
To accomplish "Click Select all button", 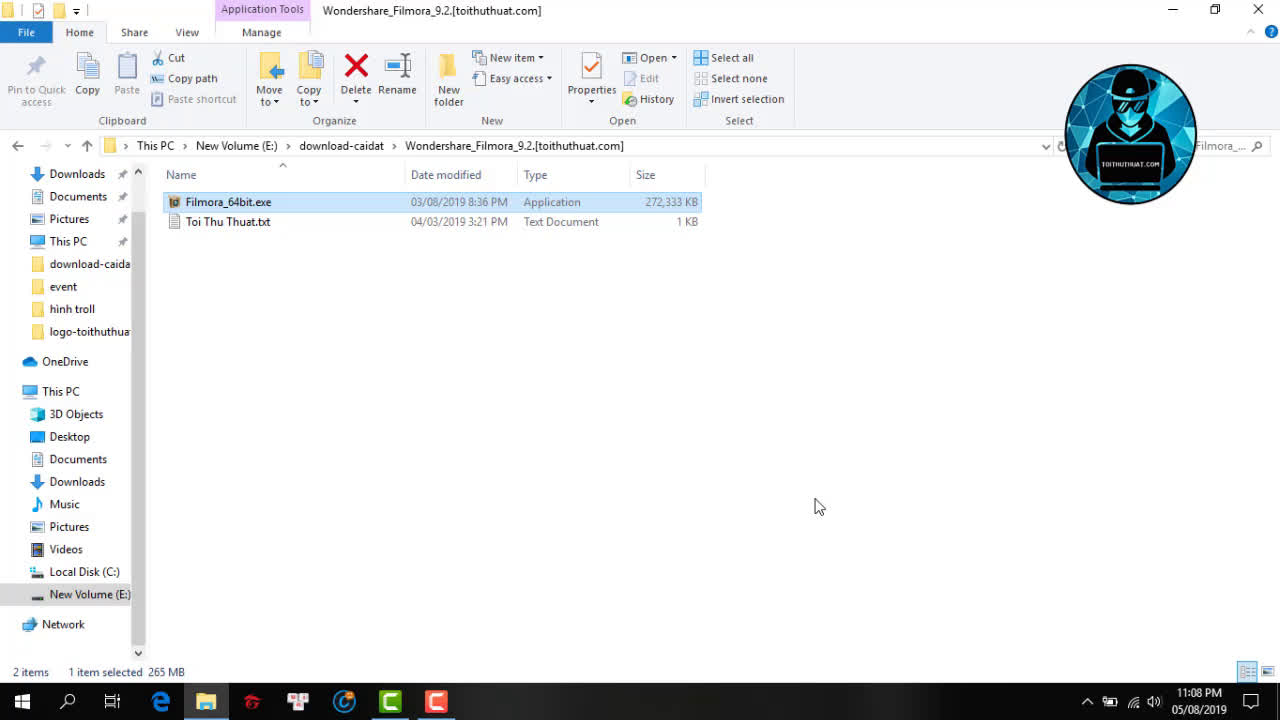I will click(x=724, y=58).
